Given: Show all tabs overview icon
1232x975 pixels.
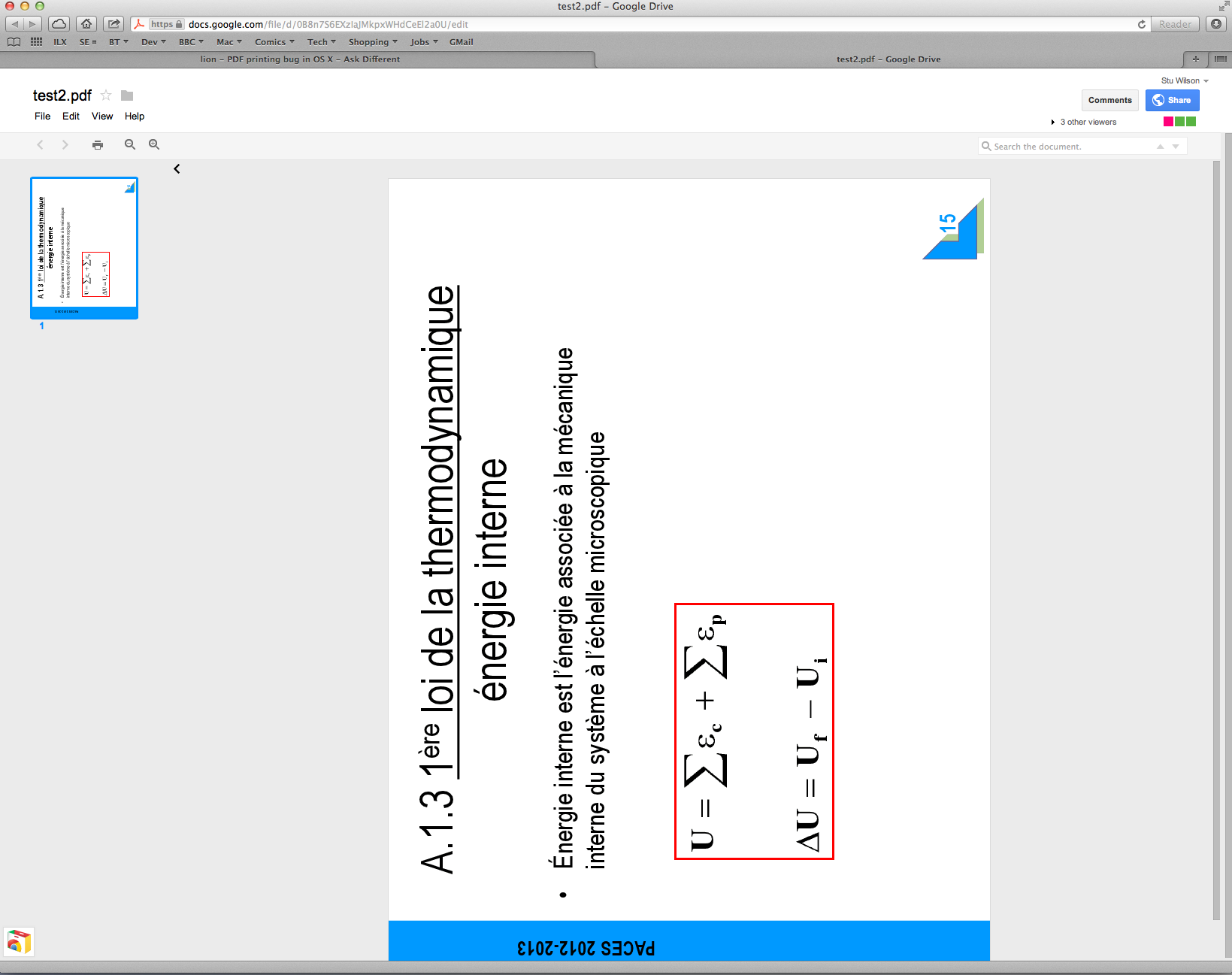Looking at the screenshot, I should (x=1220, y=59).
